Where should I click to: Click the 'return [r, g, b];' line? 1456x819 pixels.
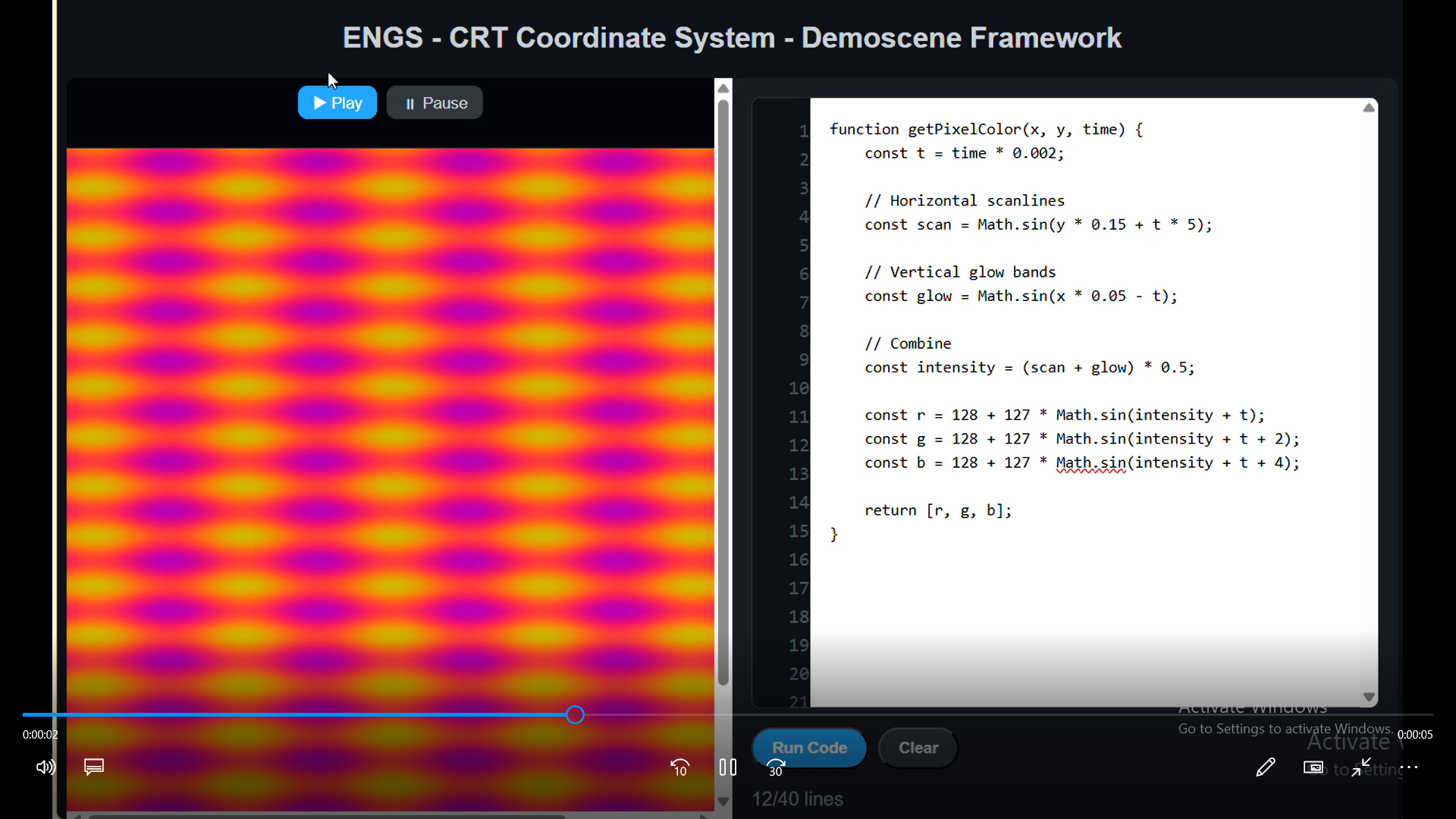click(938, 510)
